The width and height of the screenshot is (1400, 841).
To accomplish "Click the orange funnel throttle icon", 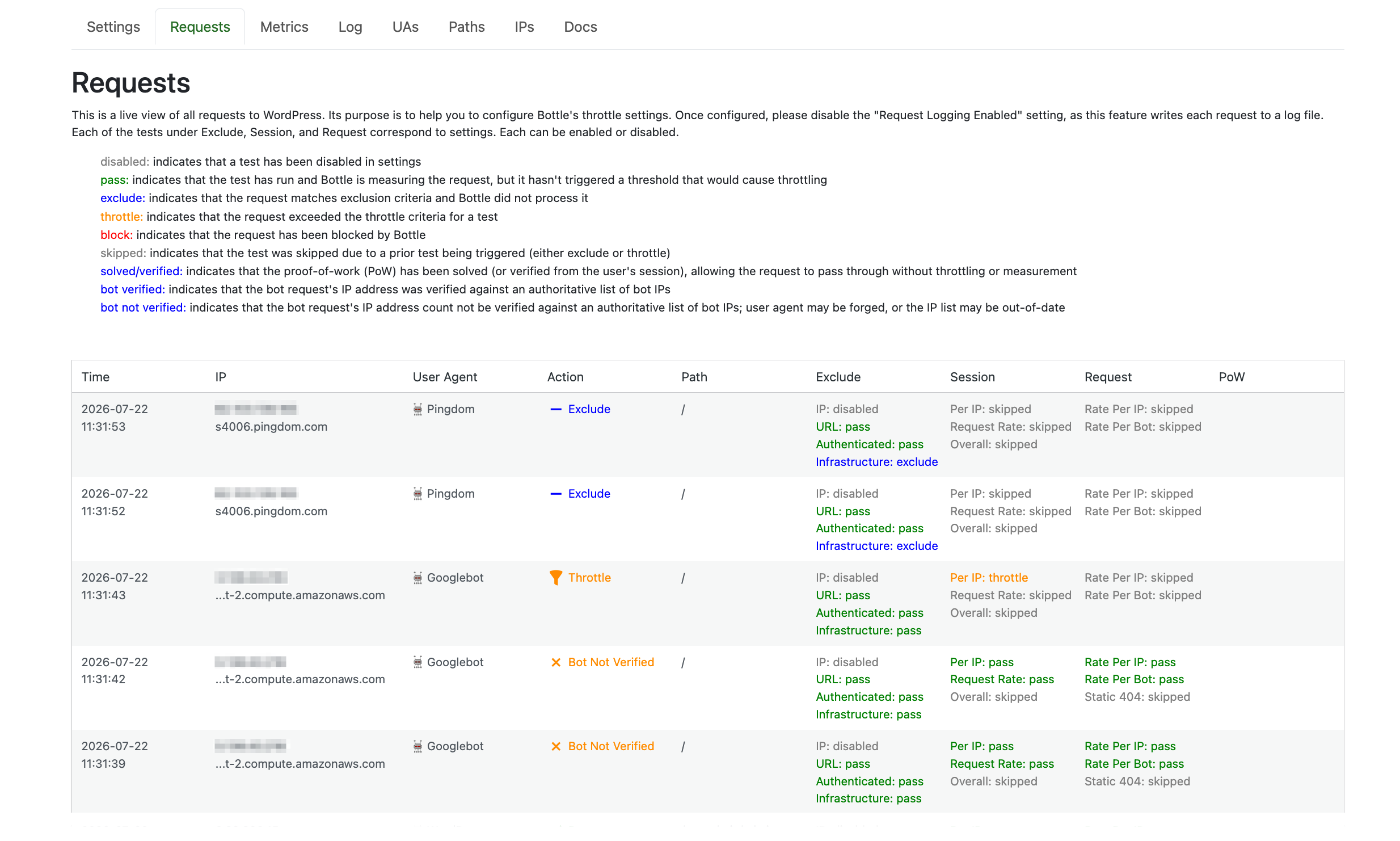I will click(556, 578).
